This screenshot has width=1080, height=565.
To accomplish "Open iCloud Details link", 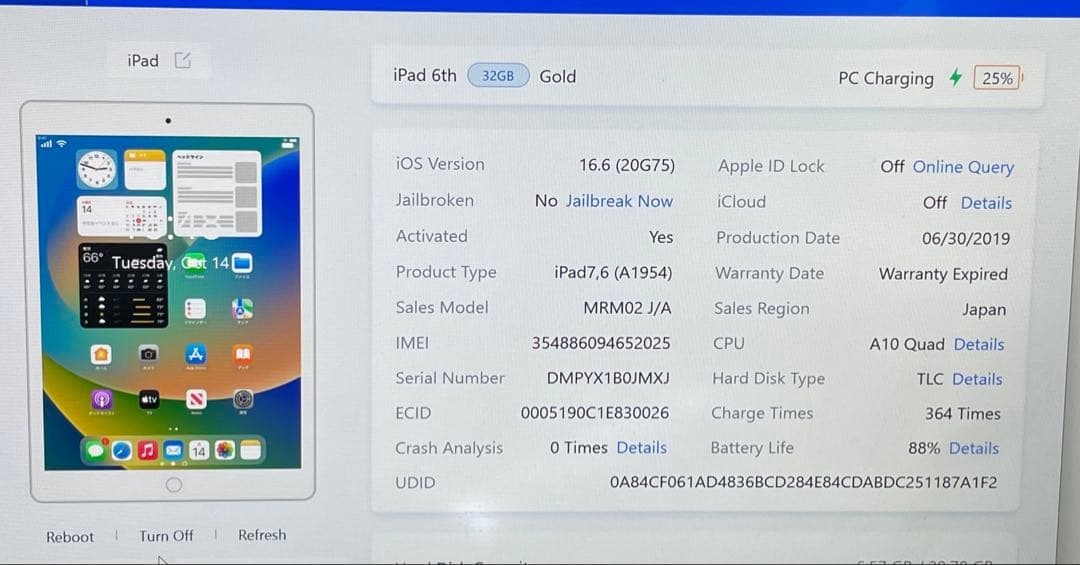I will click(x=986, y=203).
